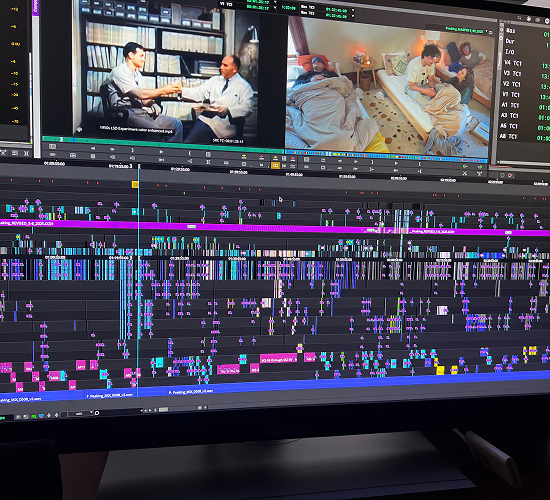The image size is (550, 500).
Task: Click the red Extract button
Action: point(293,159)
